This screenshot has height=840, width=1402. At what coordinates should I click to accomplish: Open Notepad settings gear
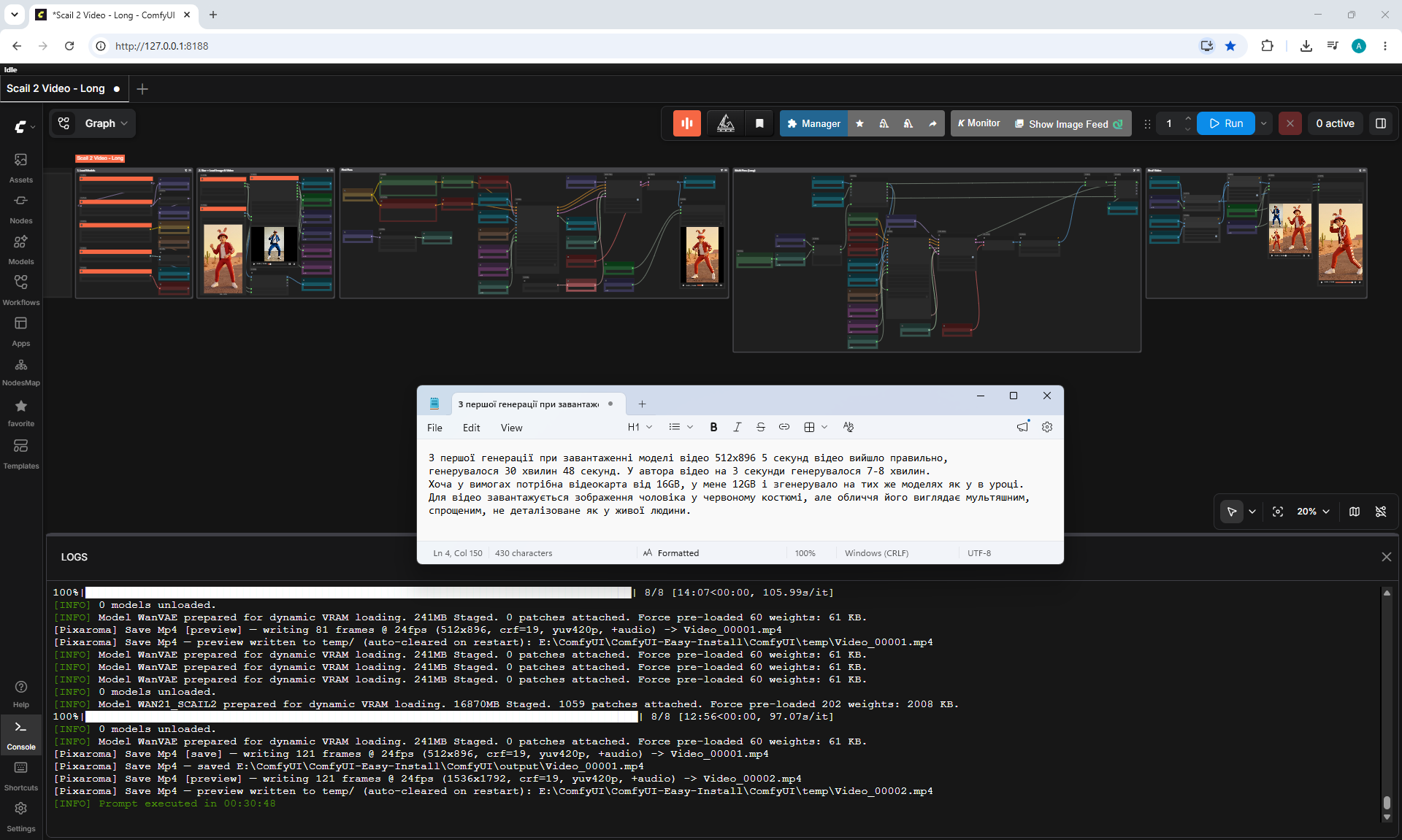pyautogui.click(x=1047, y=427)
